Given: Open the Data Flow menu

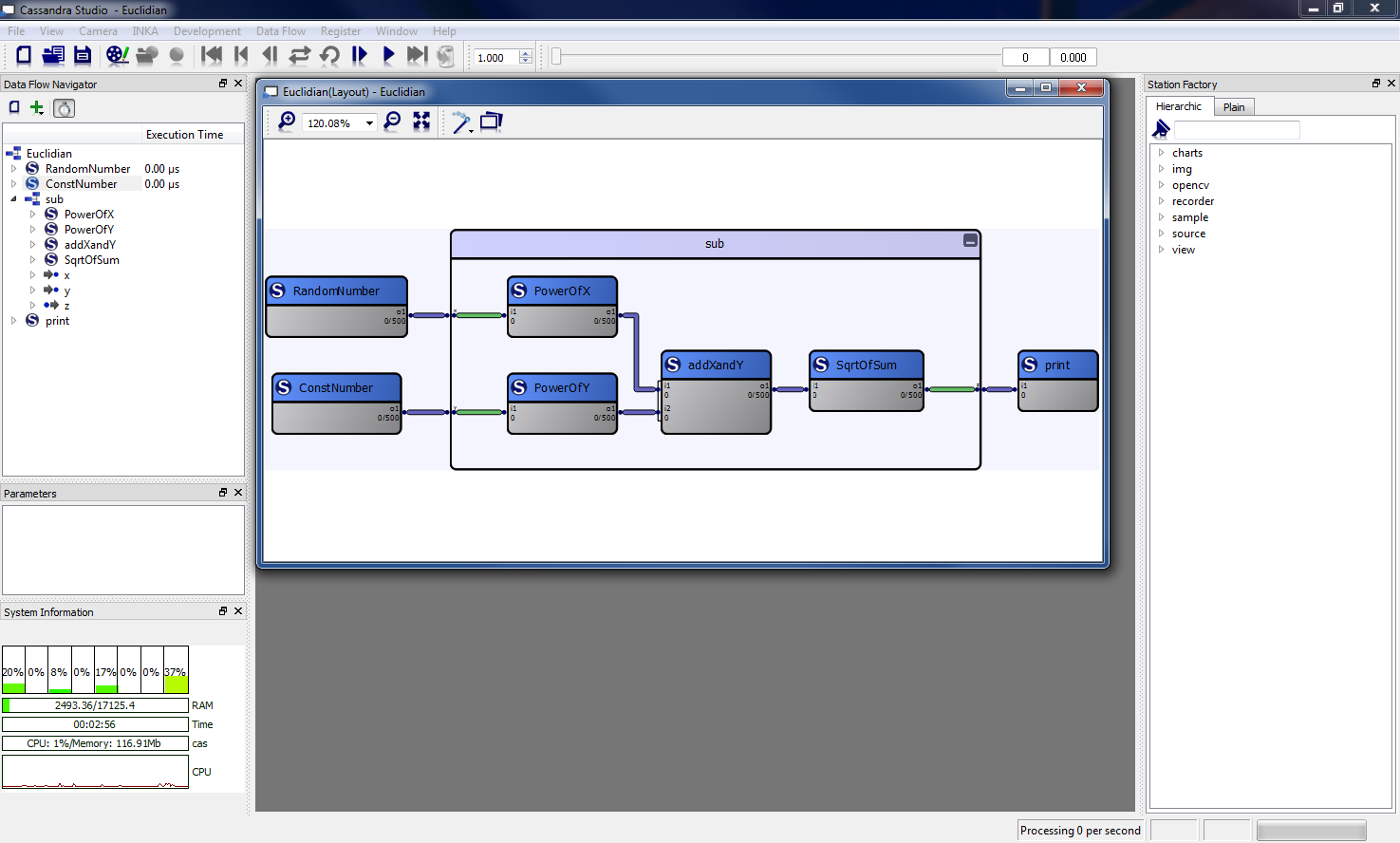Looking at the screenshot, I should click(x=280, y=30).
